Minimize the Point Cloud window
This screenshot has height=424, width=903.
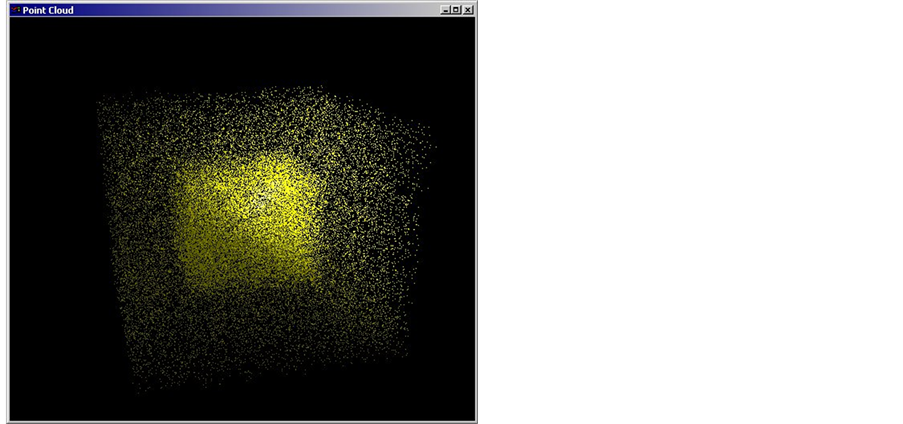pyautogui.click(x=445, y=10)
